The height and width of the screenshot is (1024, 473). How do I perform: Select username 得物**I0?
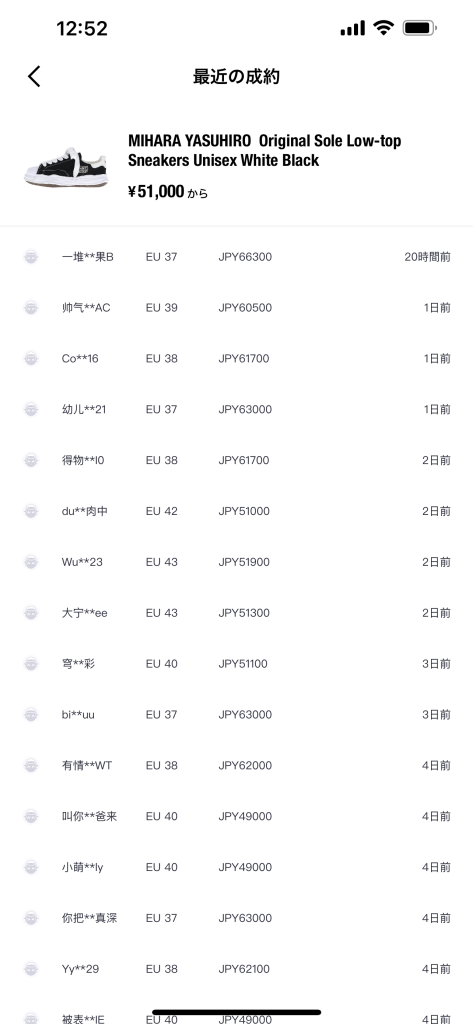[83, 460]
